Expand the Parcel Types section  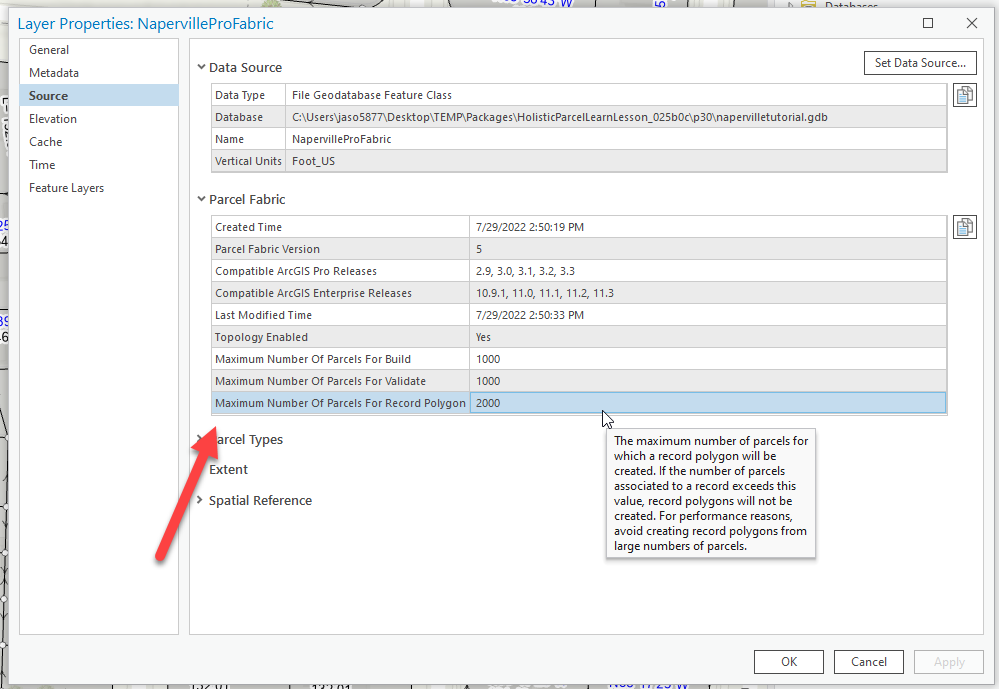pos(202,439)
